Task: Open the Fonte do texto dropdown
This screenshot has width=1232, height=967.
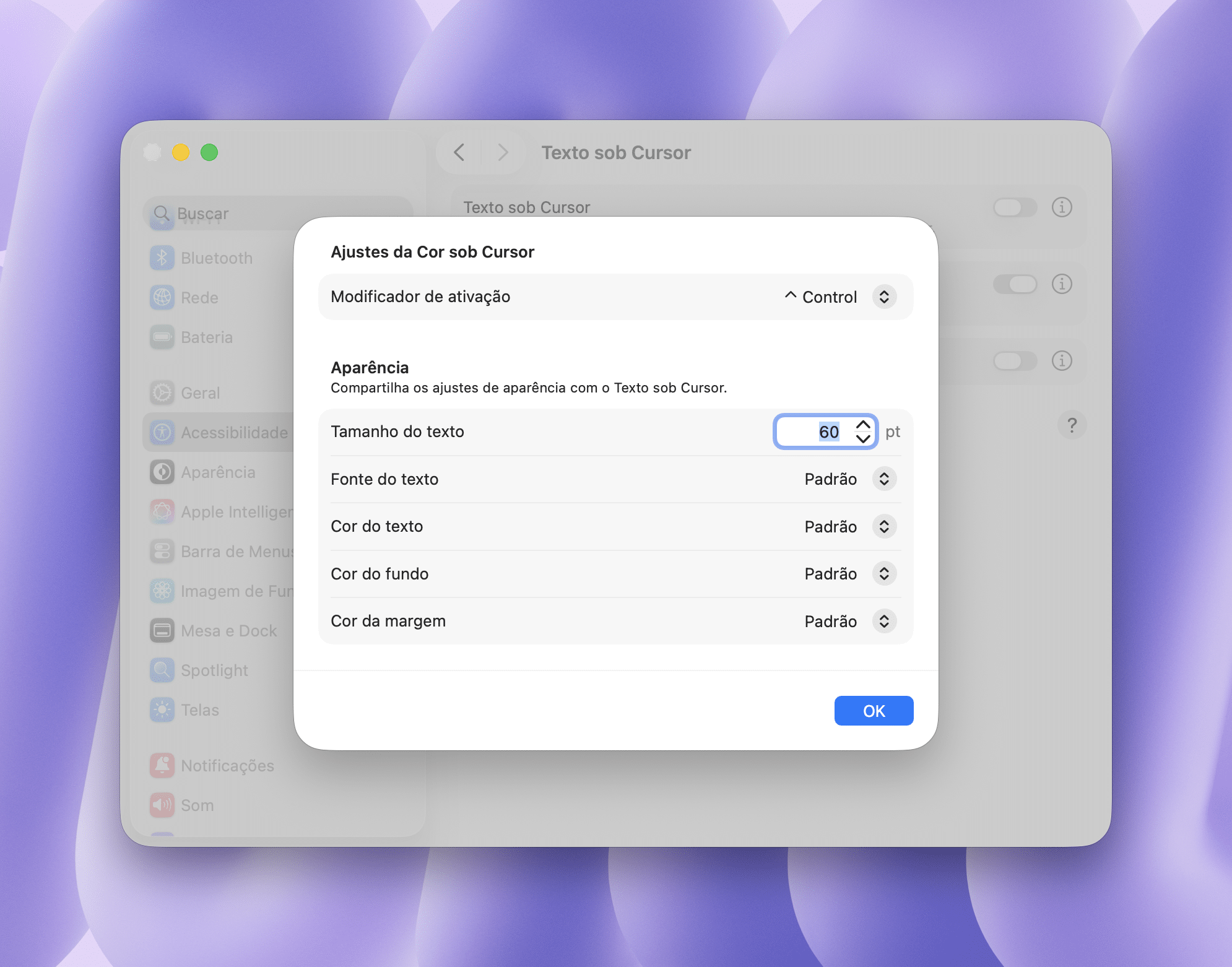Action: (884, 479)
